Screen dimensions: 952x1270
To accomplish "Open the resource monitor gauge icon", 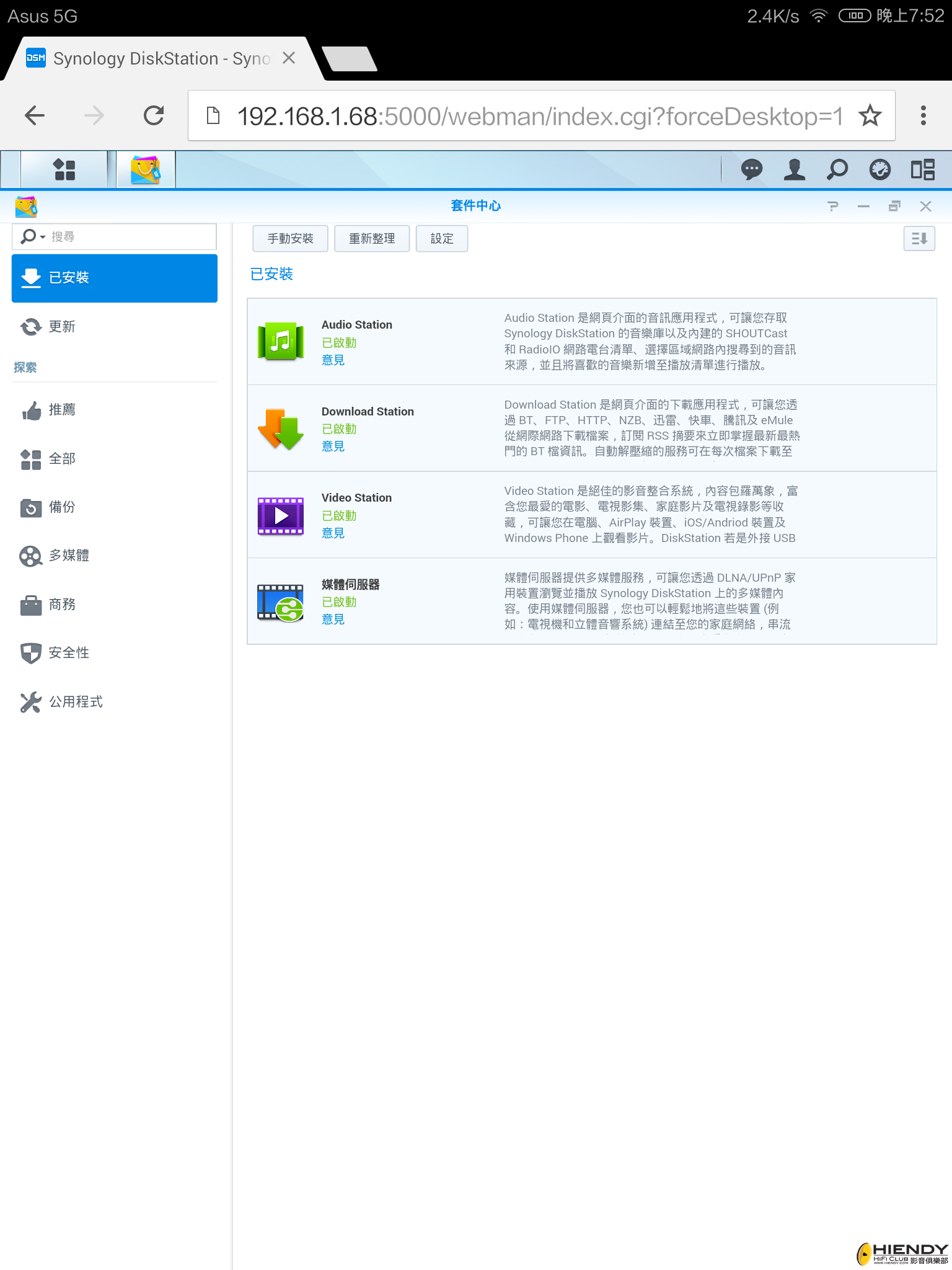I will click(x=880, y=169).
